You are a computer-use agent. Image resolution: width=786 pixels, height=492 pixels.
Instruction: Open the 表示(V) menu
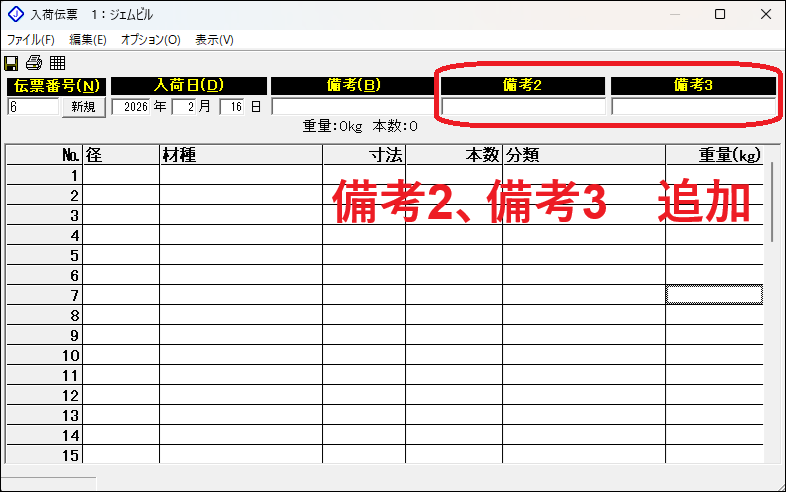[214, 40]
